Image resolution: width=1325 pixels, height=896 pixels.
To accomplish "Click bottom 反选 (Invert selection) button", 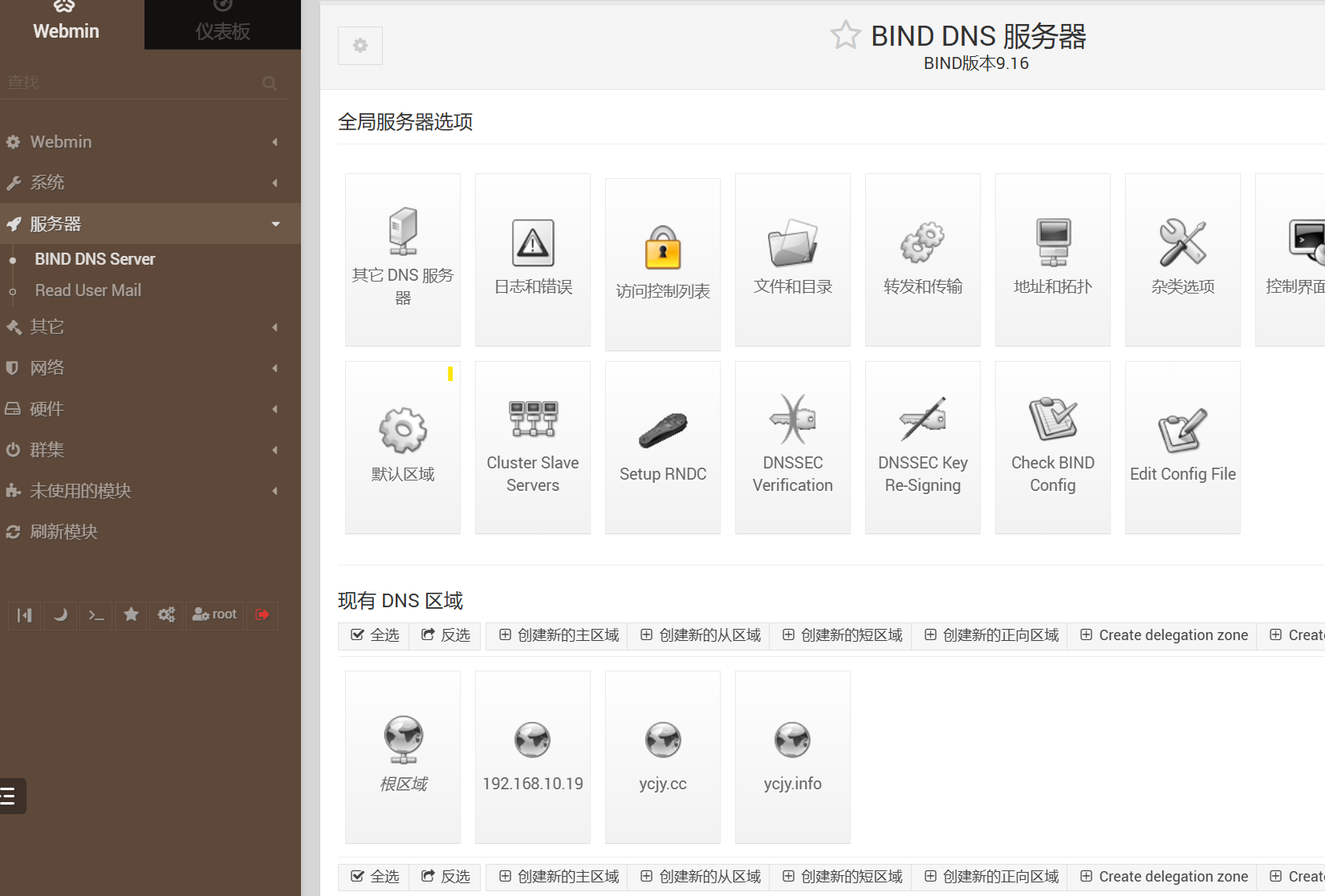I will [x=445, y=877].
